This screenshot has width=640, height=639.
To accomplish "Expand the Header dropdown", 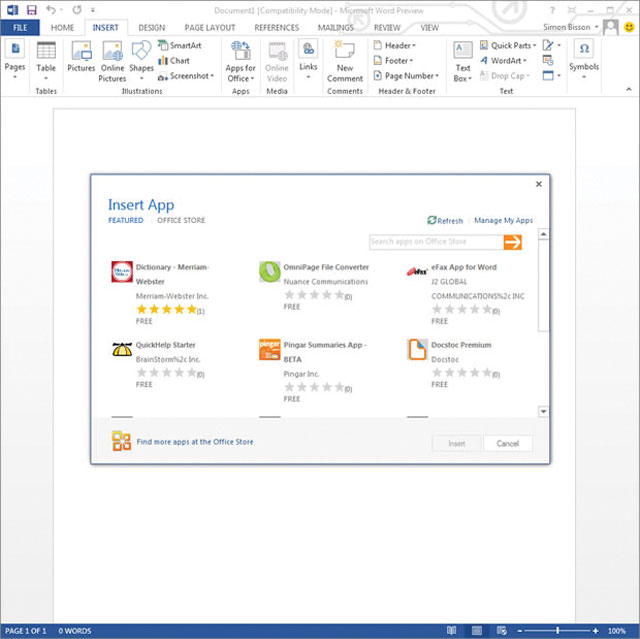I will 413,45.
